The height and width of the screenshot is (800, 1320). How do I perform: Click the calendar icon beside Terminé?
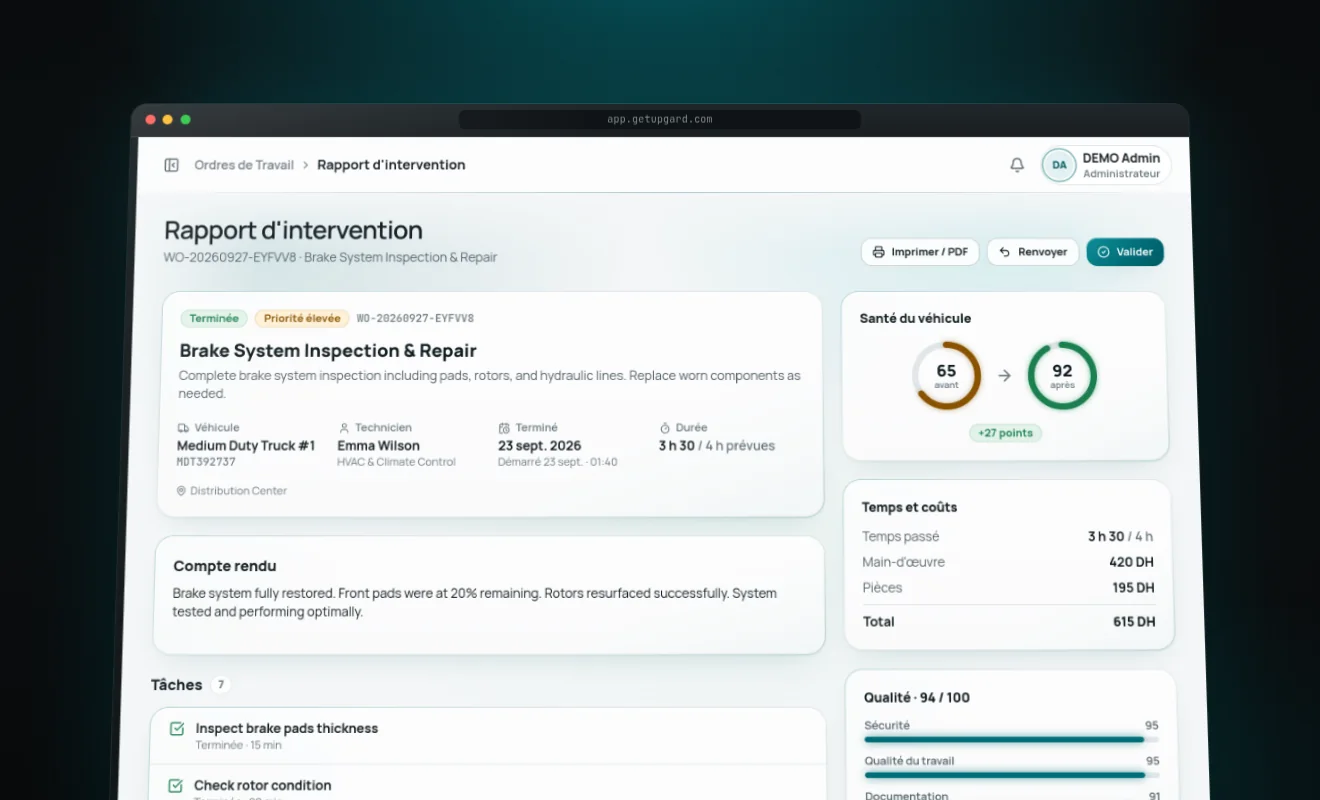(x=504, y=428)
